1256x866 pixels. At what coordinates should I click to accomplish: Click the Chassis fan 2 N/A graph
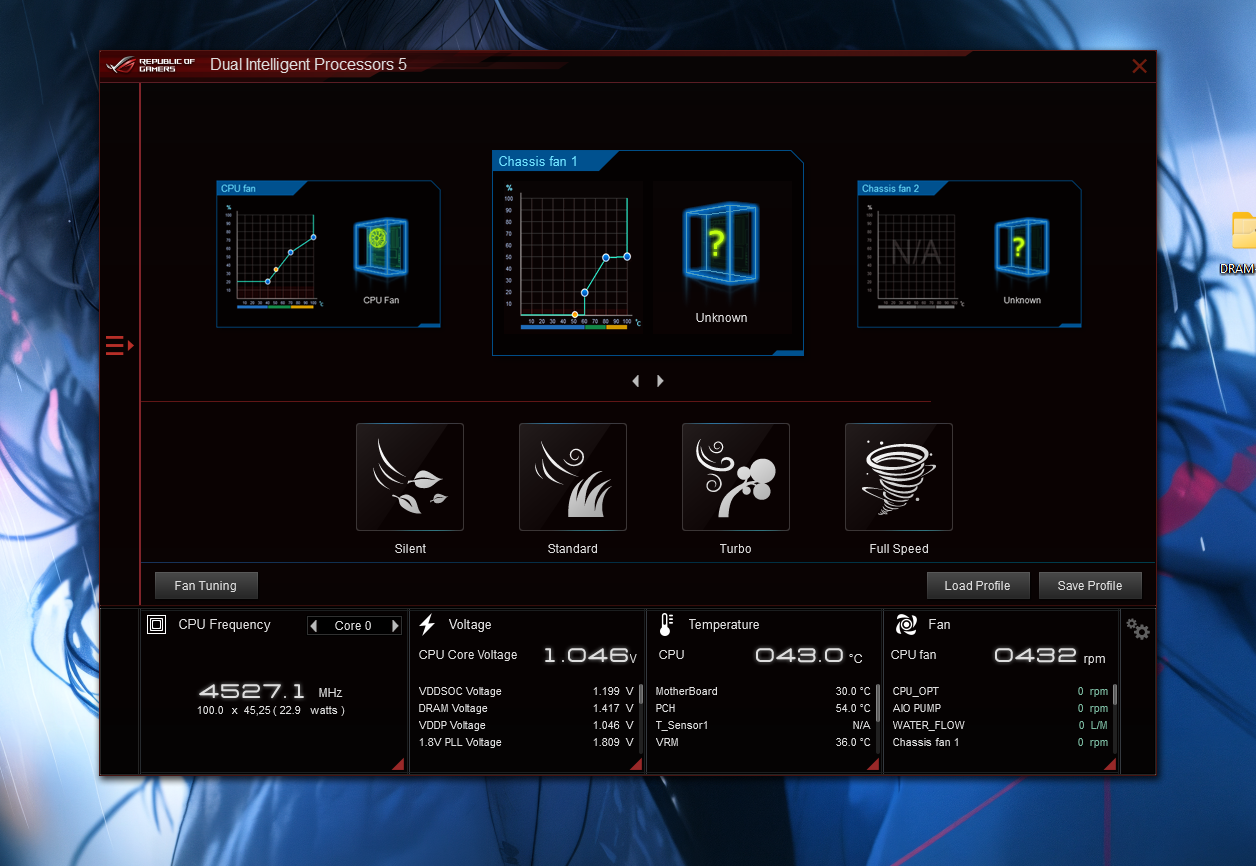point(917,256)
